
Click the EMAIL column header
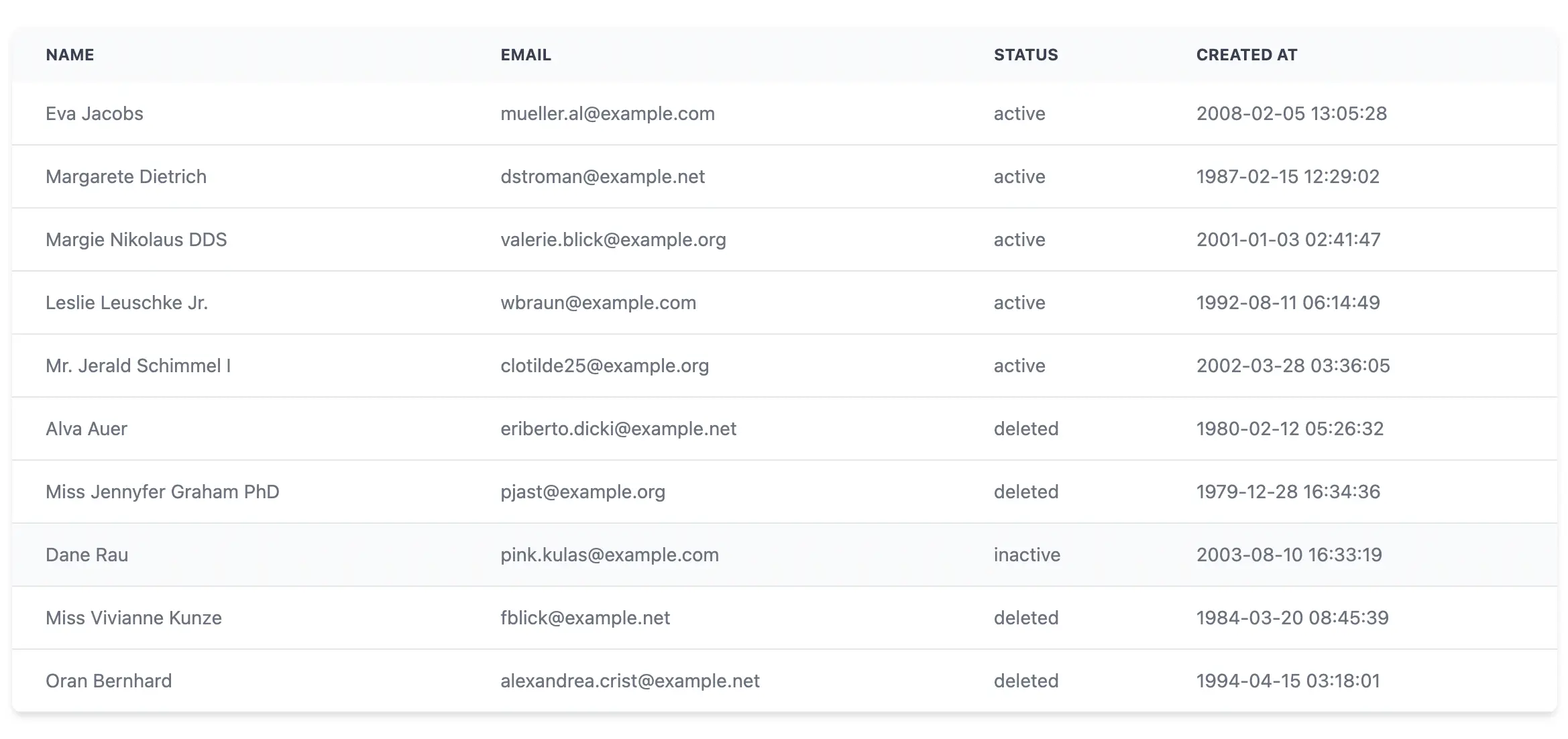pyautogui.click(x=526, y=55)
